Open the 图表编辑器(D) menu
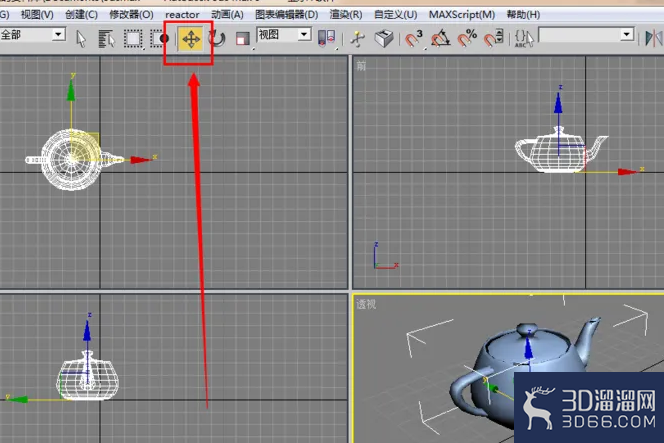This screenshot has height=443, width=664. (287, 15)
